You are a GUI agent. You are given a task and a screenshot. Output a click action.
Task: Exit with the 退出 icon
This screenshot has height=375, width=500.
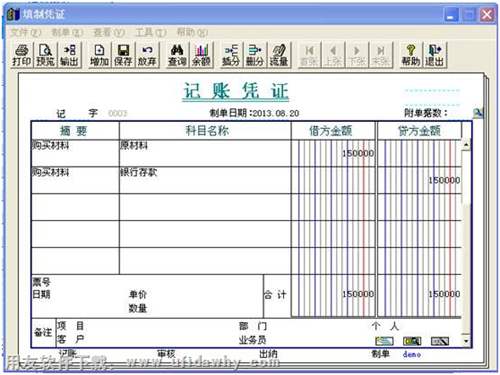(434, 55)
